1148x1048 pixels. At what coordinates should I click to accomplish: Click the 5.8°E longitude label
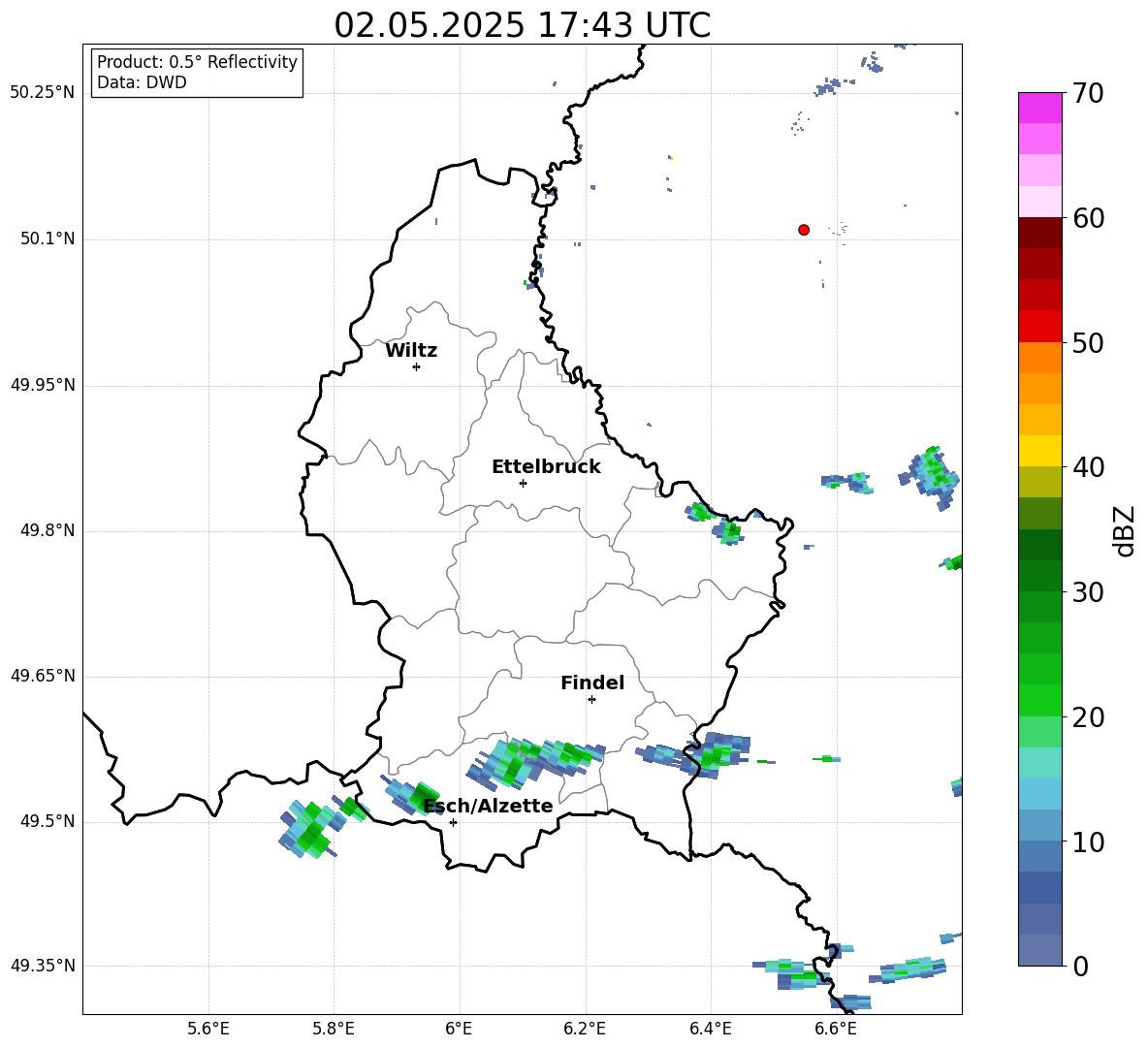(x=334, y=1029)
